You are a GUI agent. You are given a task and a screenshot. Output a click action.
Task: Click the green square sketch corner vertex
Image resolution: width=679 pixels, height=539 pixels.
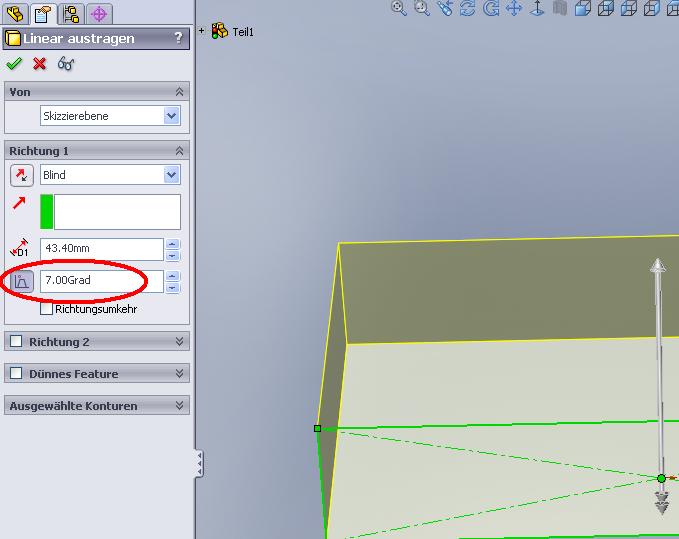coord(317,428)
